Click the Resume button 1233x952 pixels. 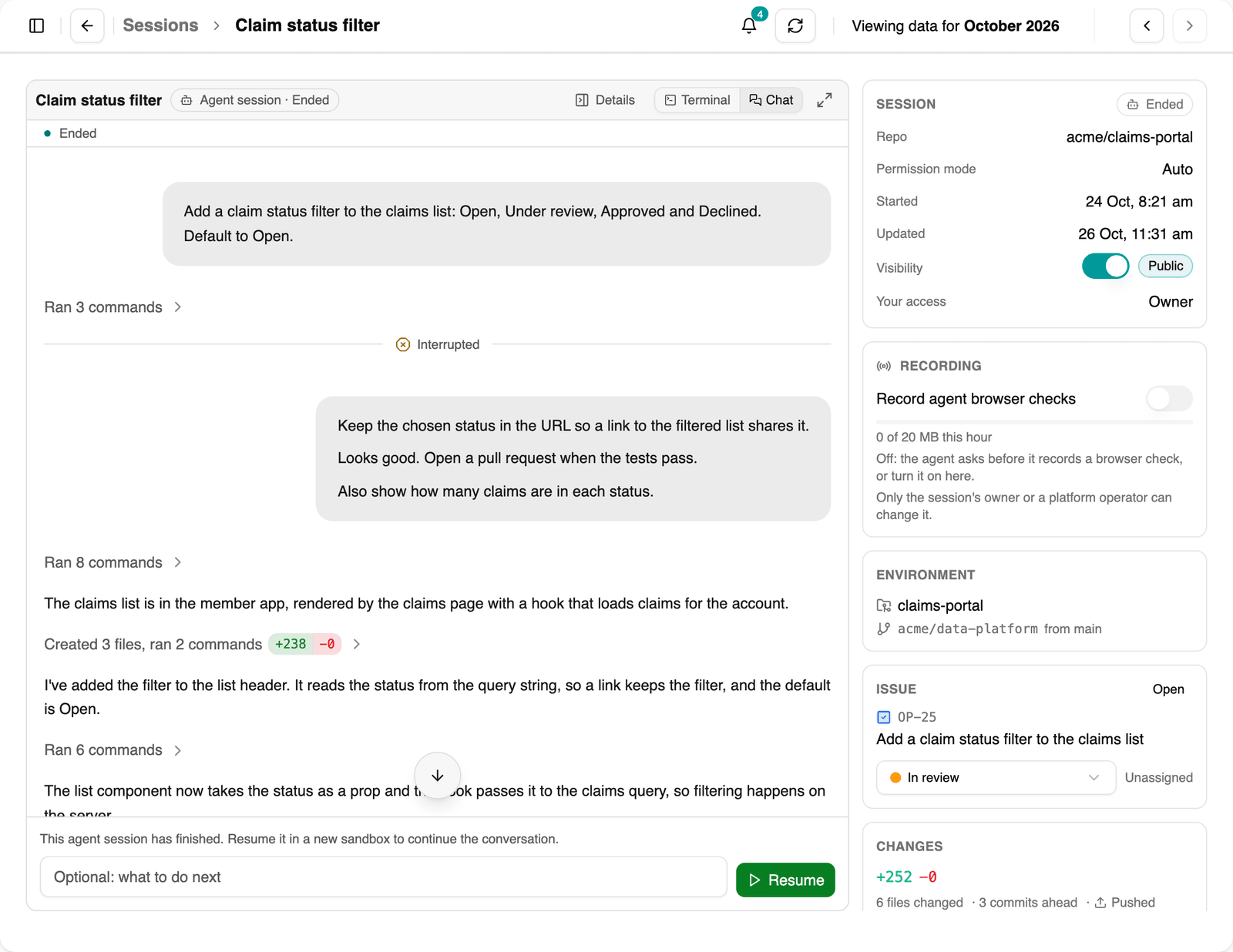coord(785,880)
